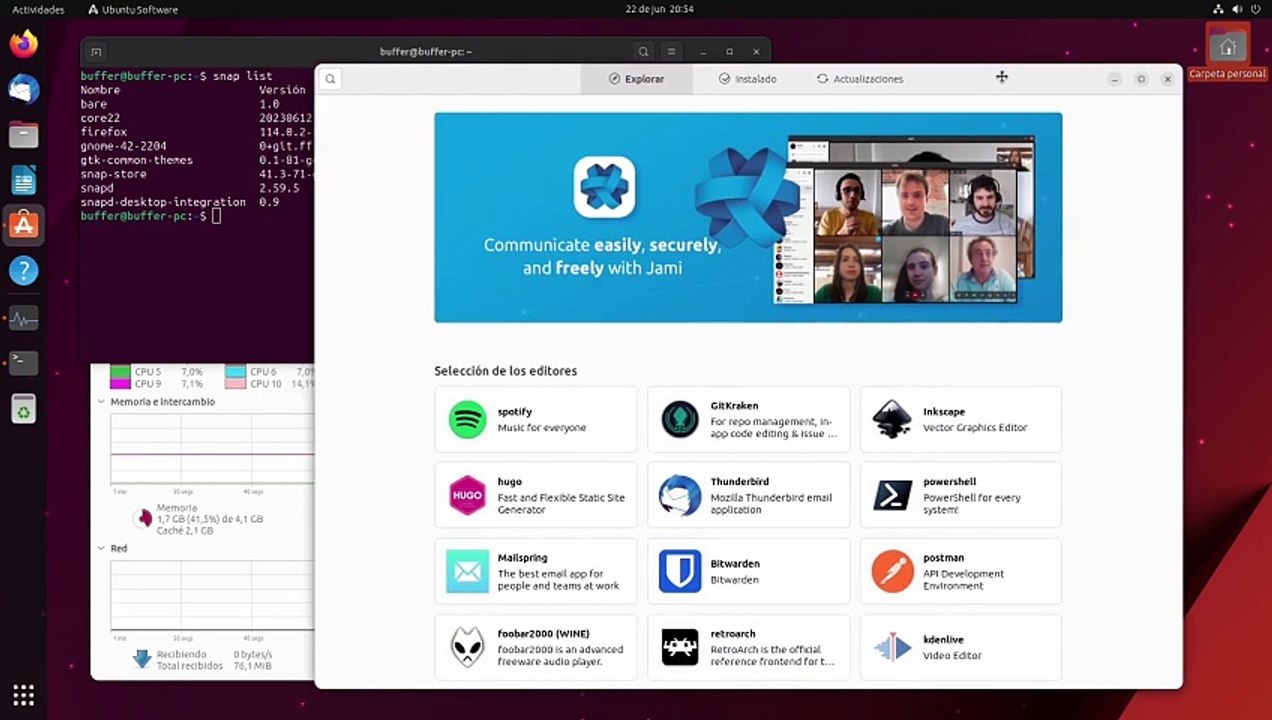Open the Inkscape app card
This screenshot has width=1272, height=720.
tap(960, 419)
